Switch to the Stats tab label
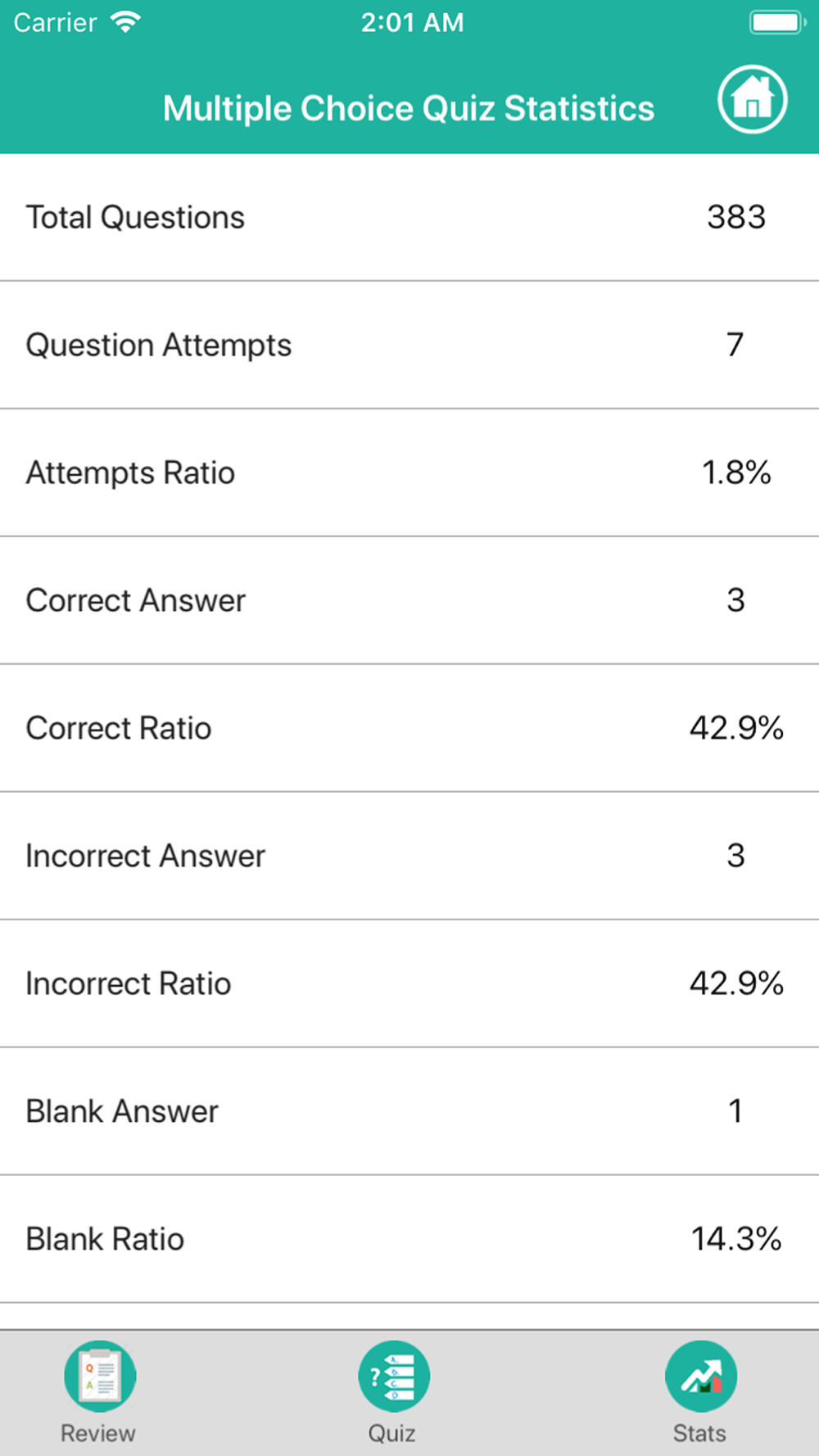Image resolution: width=819 pixels, height=1456 pixels. [x=699, y=1433]
